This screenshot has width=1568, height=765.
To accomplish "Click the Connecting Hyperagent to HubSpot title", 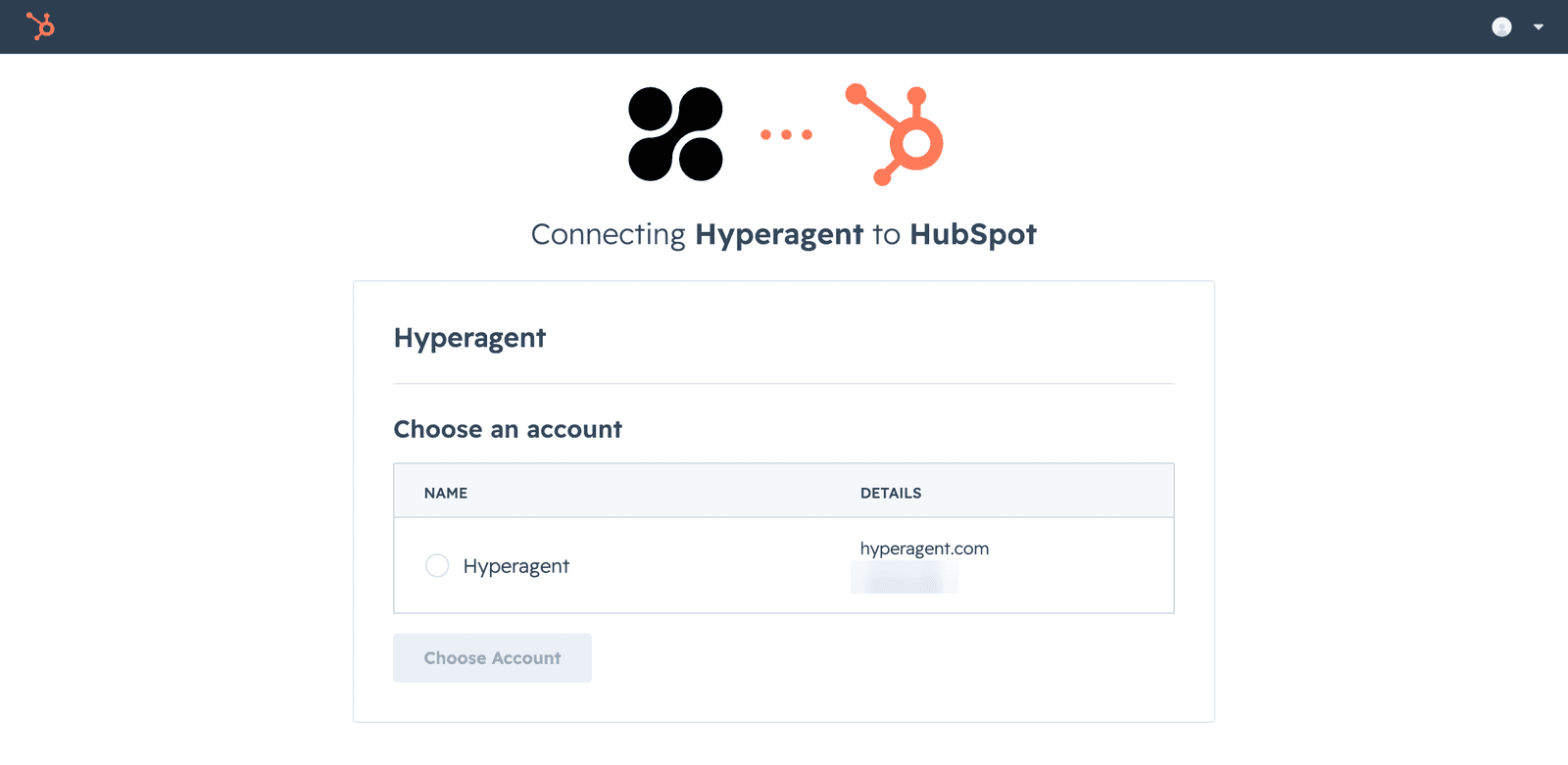I will pyautogui.click(x=784, y=235).
